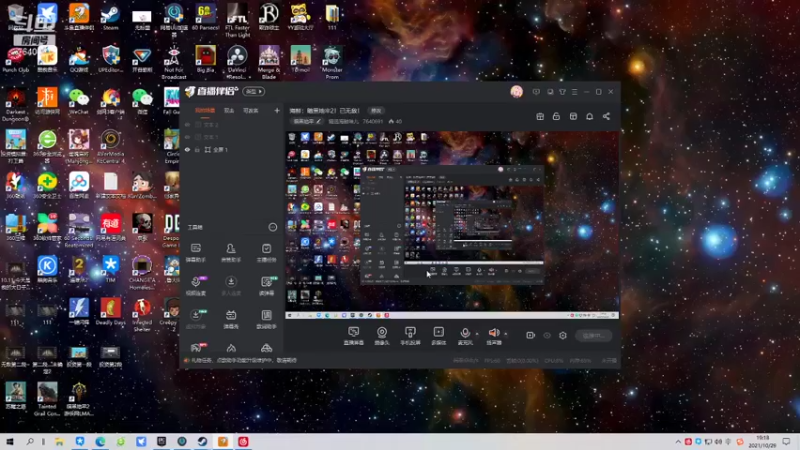800x450 pixels.
Task: Toggle the preview eye icon beside gear
Action: click(x=547, y=335)
